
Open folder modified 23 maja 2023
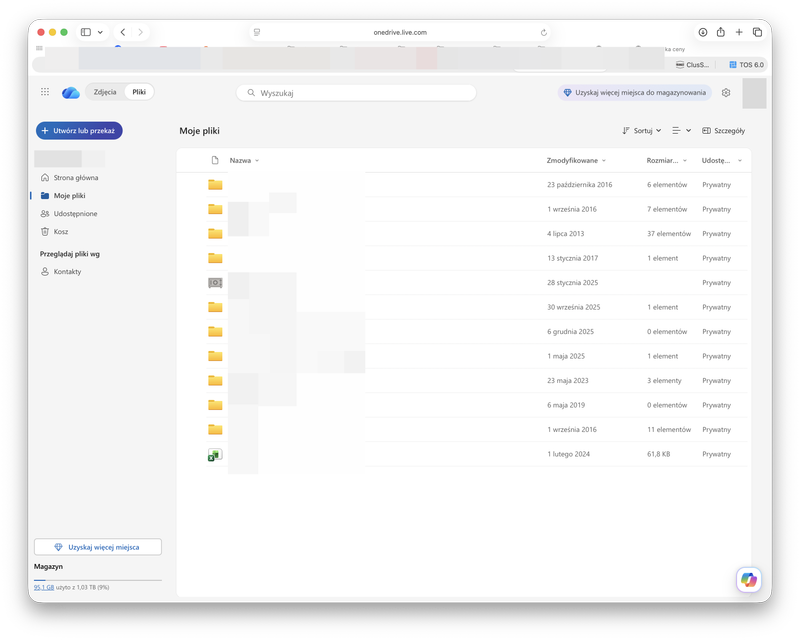215,381
